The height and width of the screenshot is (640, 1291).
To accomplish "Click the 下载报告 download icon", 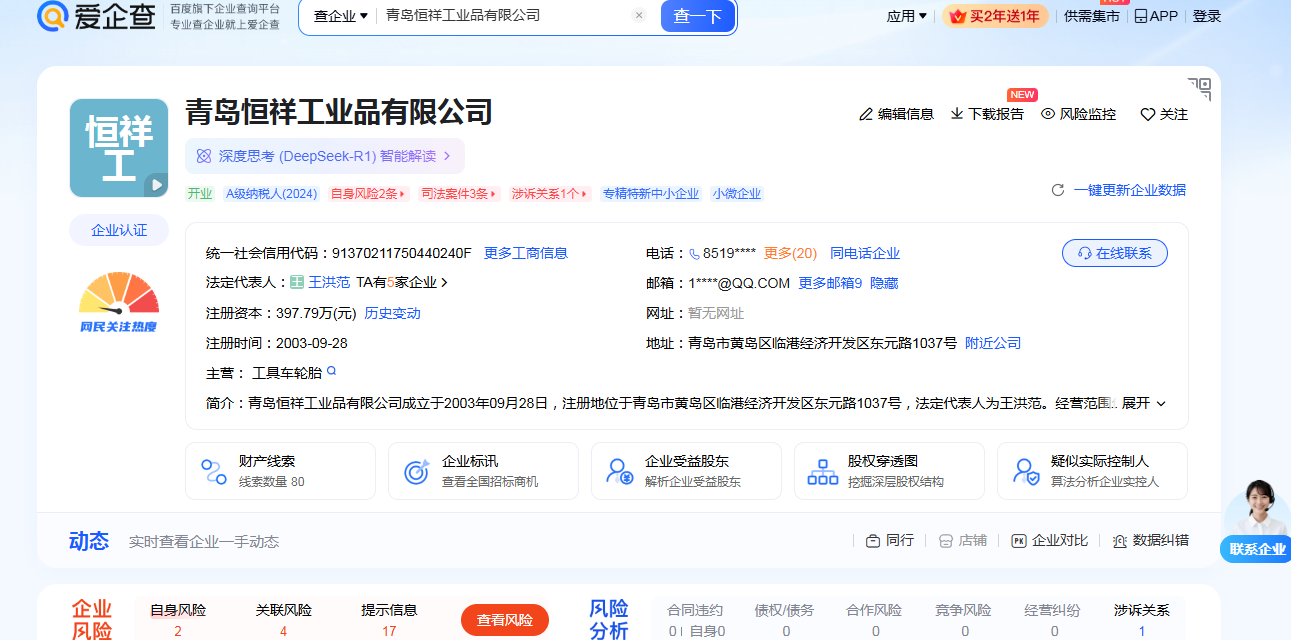I will click(x=957, y=114).
